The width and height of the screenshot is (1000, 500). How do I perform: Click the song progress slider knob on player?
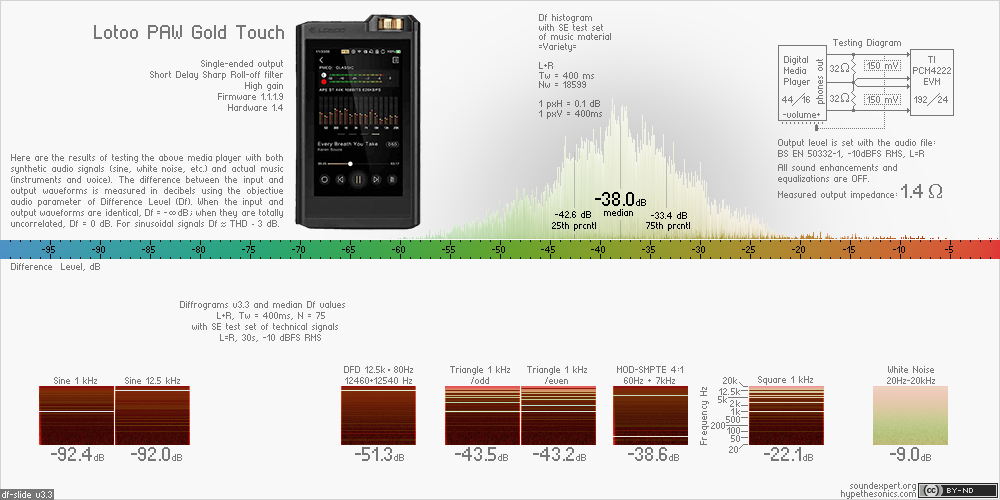point(350,164)
